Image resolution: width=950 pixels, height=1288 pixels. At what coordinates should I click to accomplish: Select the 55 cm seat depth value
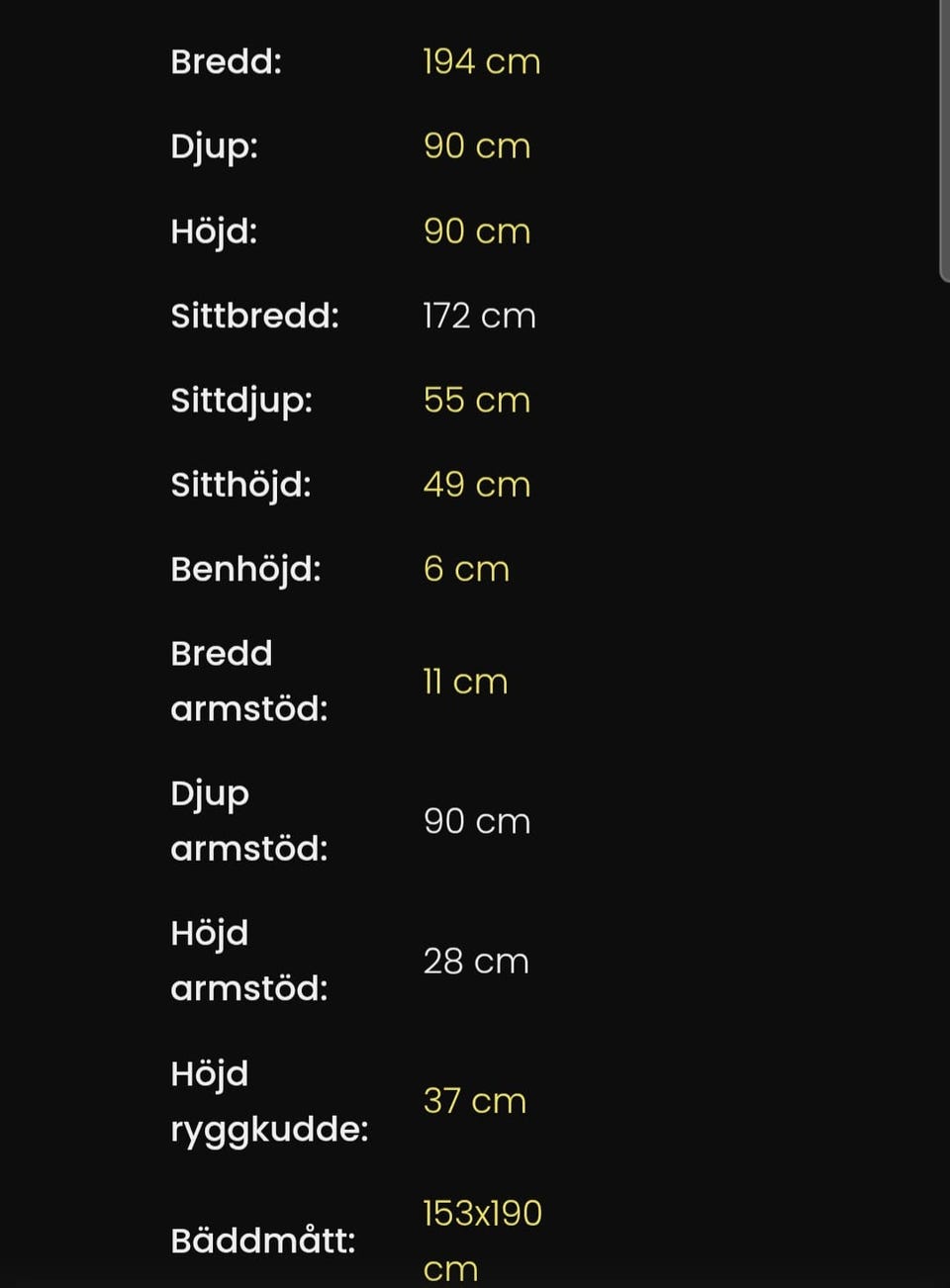coord(477,401)
